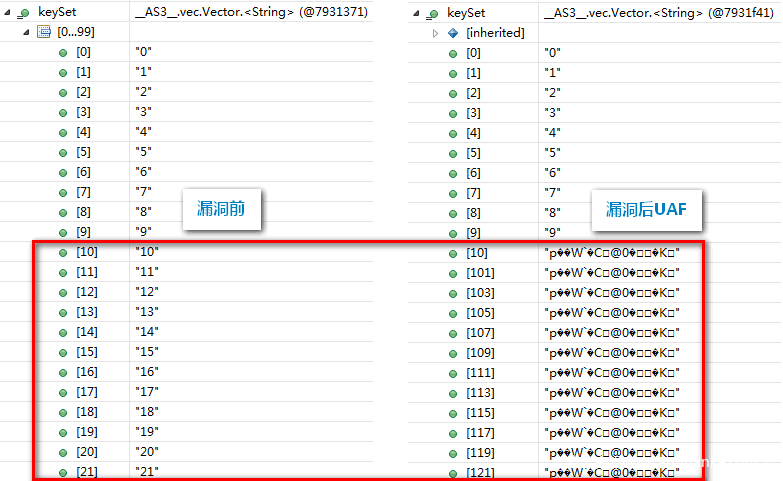Click the green dot icon of row [11]
783x481 pixels.
tap(63, 273)
